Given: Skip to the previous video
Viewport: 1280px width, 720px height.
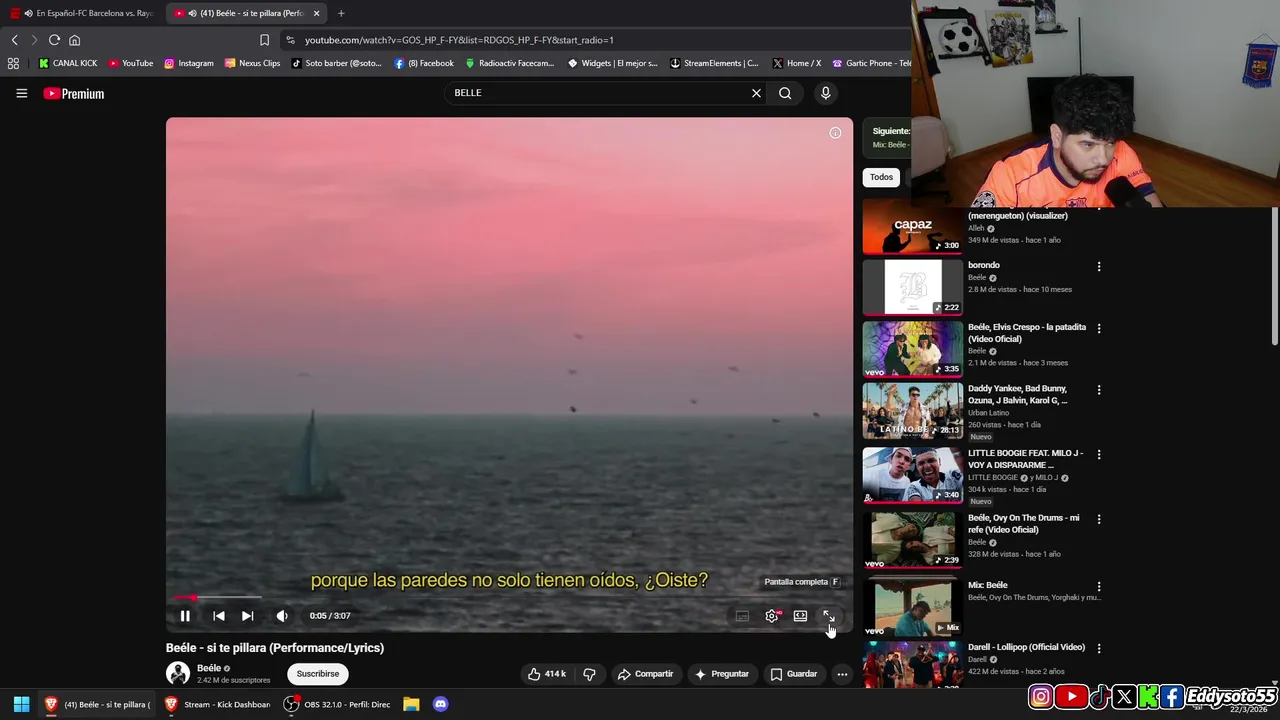Looking at the screenshot, I should (x=219, y=616).
